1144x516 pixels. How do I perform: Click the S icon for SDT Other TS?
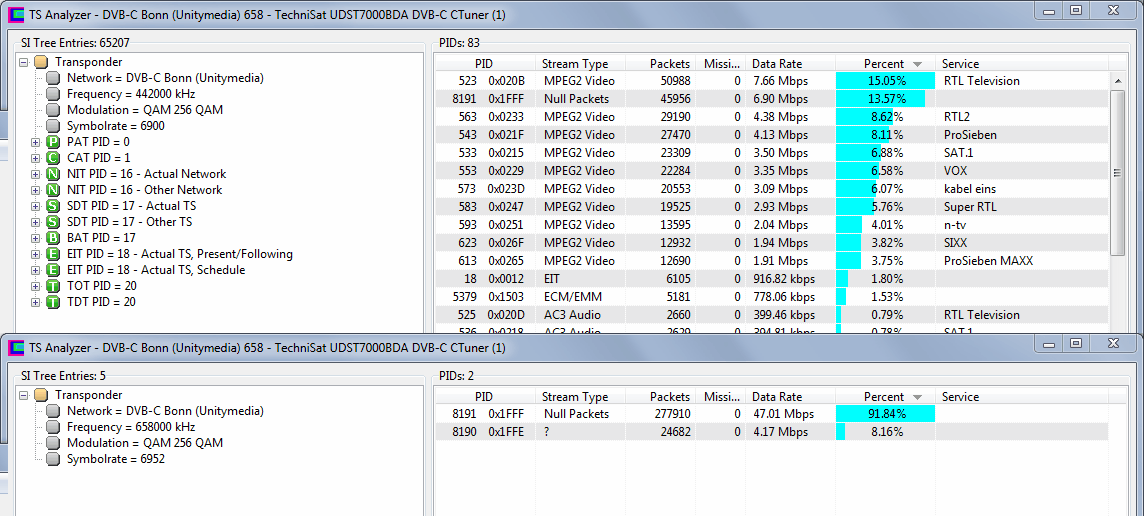53,222
